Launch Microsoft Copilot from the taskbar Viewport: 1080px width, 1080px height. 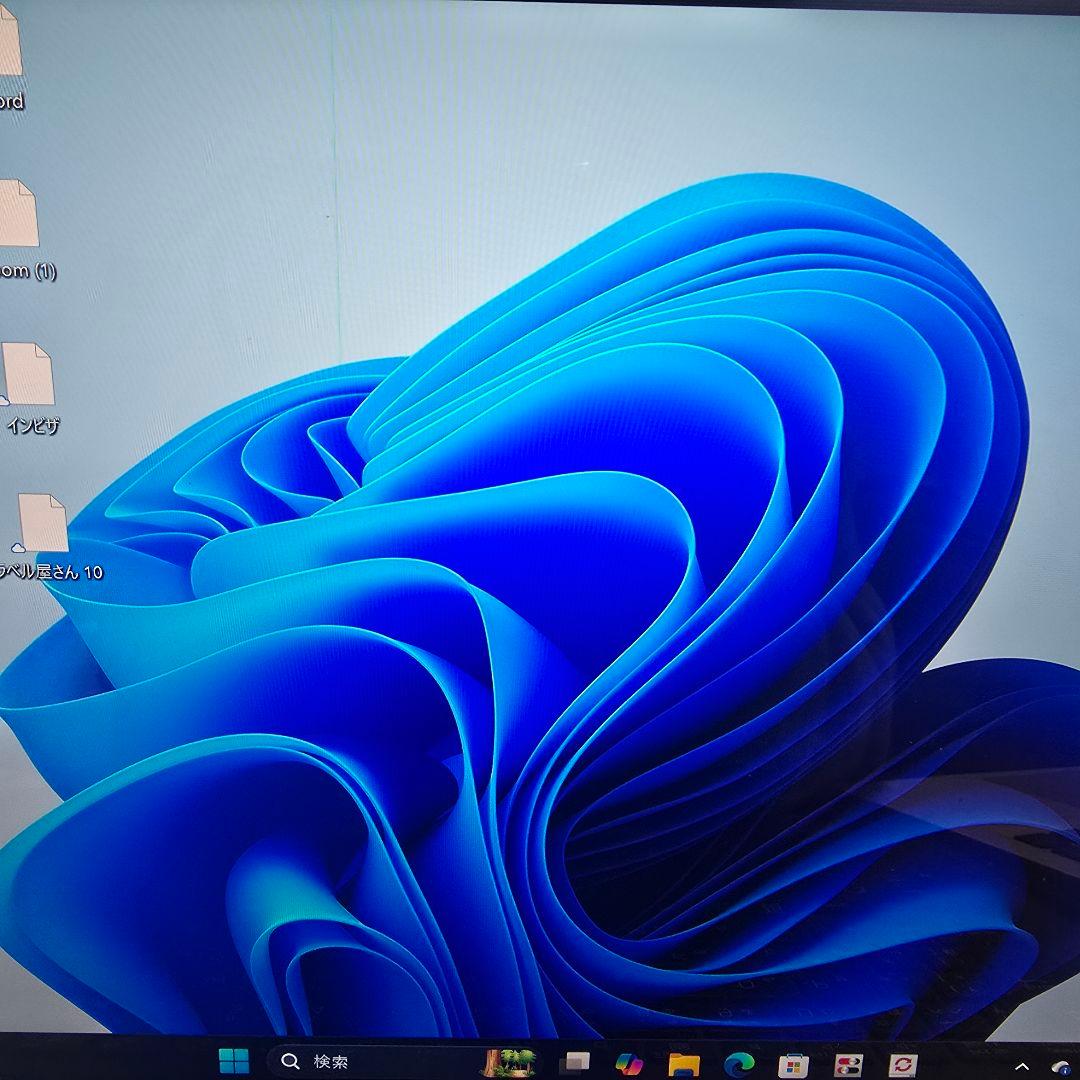pos(629,1063)
